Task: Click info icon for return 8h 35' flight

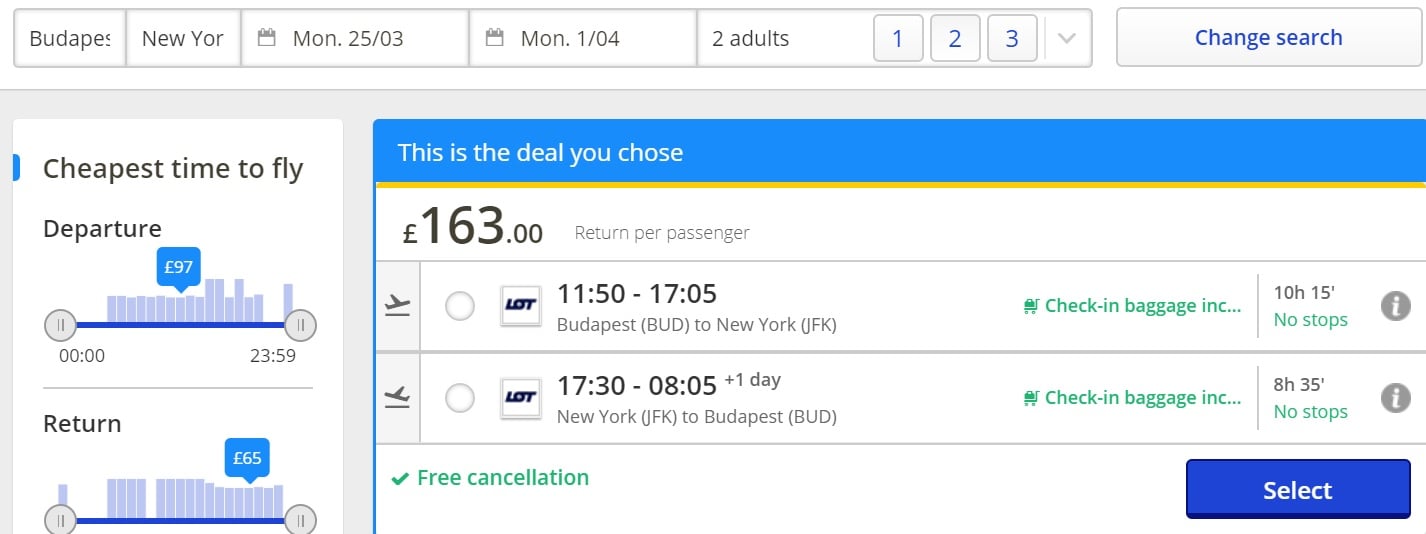Action: coord(1395,398)
